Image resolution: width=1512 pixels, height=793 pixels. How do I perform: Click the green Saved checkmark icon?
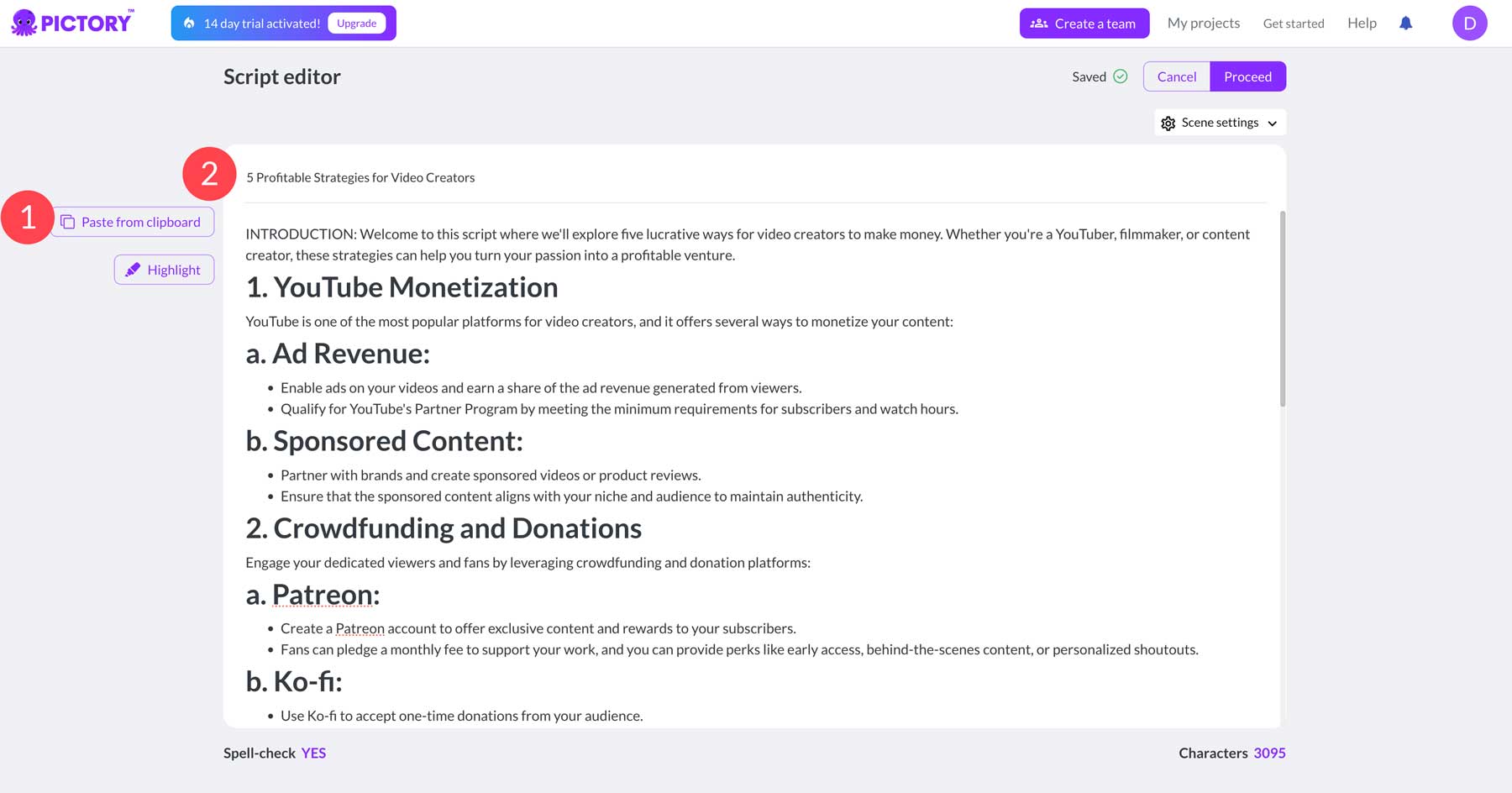coord(1120,76)
